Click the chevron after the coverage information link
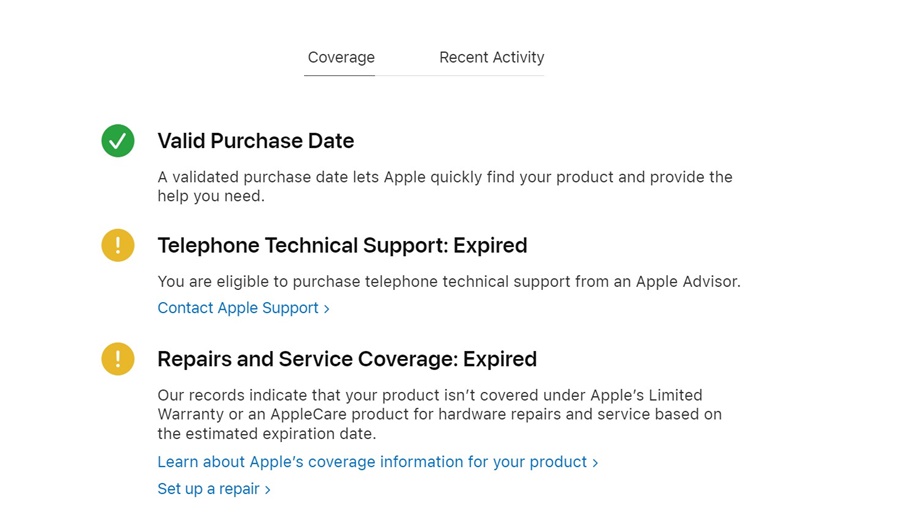The image size is (900, 525). (x=595, y=463)
